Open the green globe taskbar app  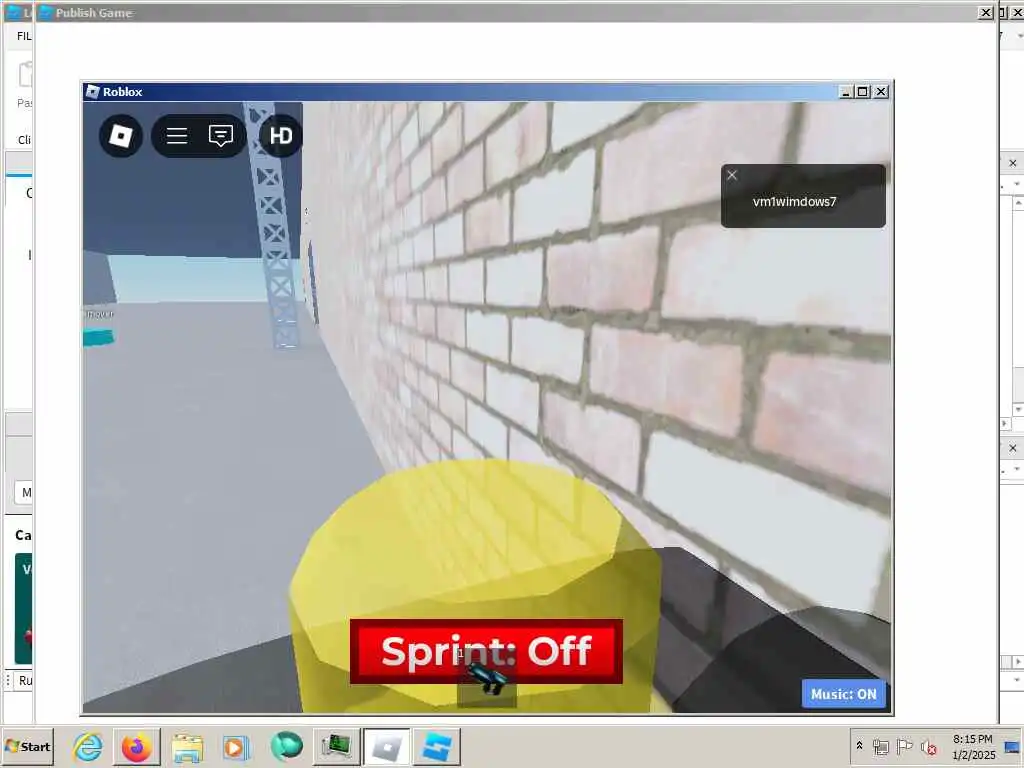point(286,747)
